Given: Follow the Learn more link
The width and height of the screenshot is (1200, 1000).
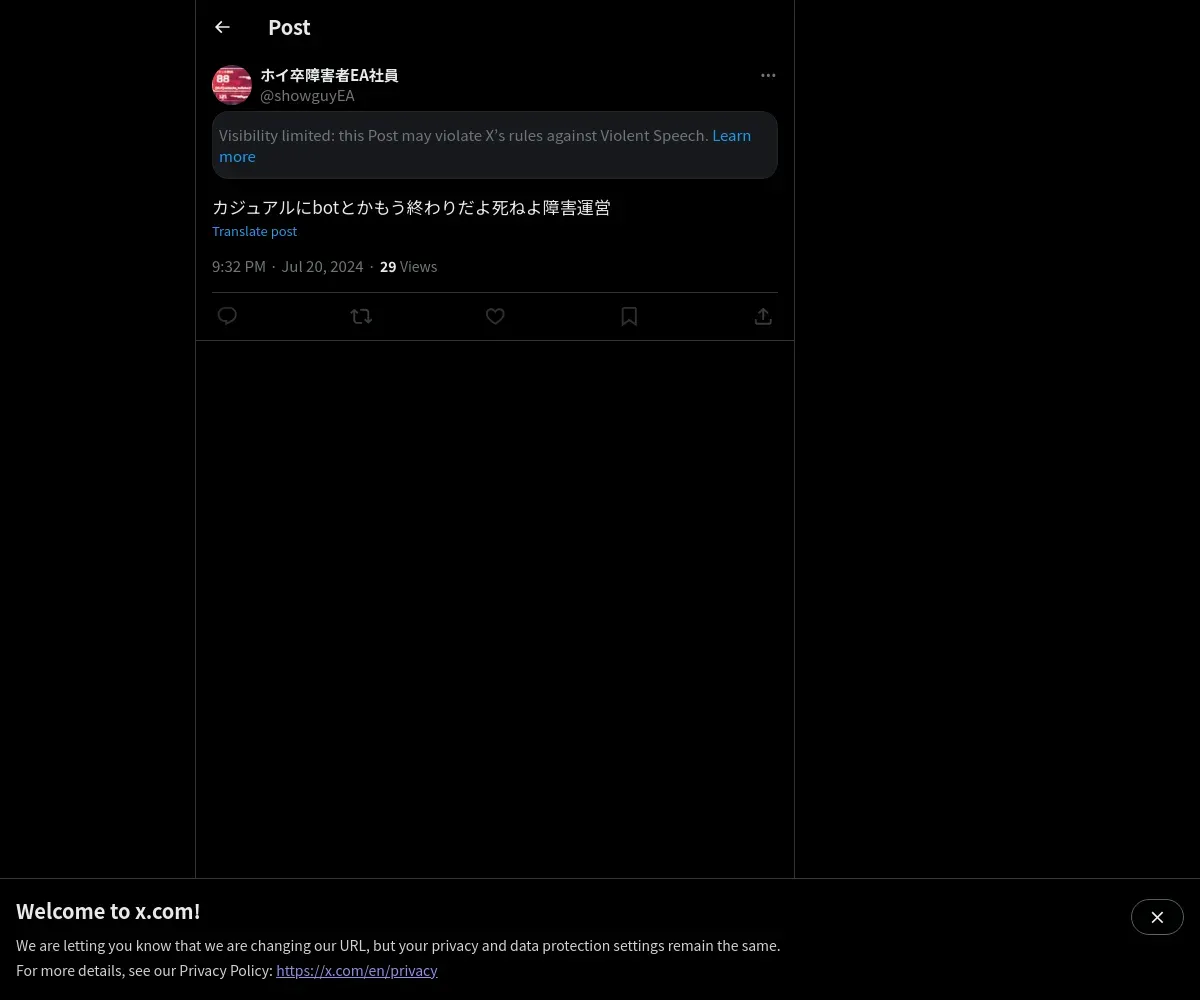Looking at the screenshot, I should pos(485,146).
